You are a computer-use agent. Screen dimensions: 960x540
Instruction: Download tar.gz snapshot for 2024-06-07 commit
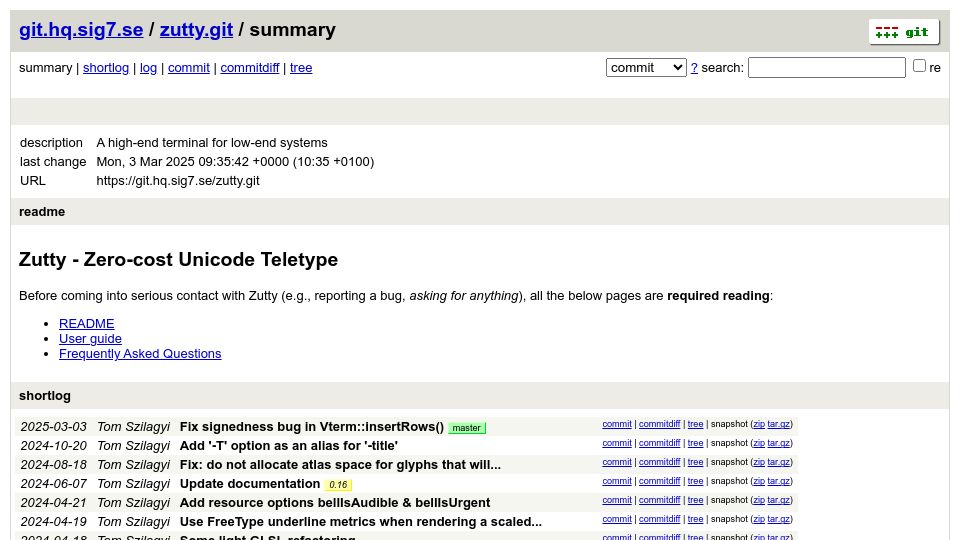[x=778, y=481]
